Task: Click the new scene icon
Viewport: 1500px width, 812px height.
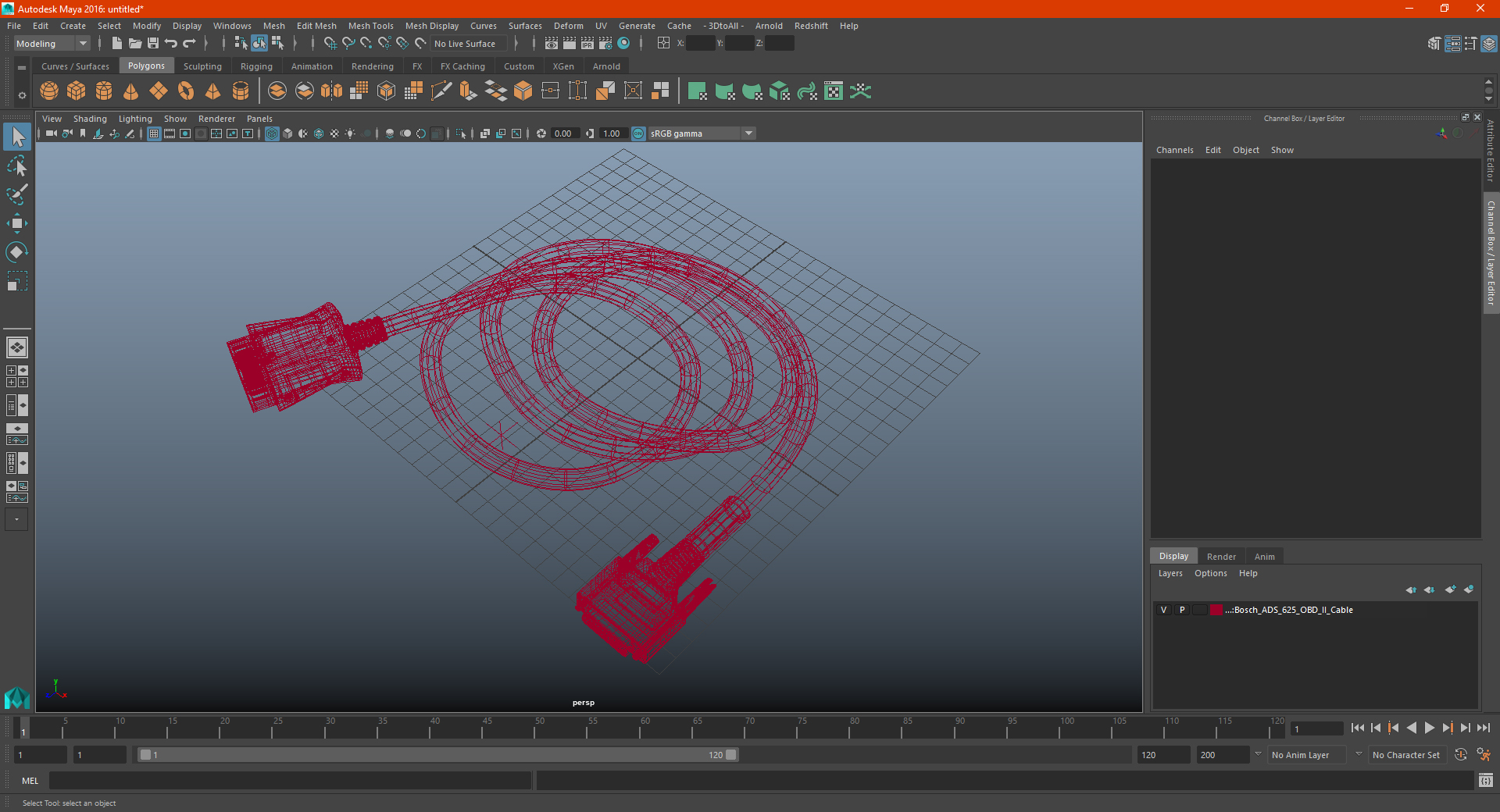Action: [116, 44]
